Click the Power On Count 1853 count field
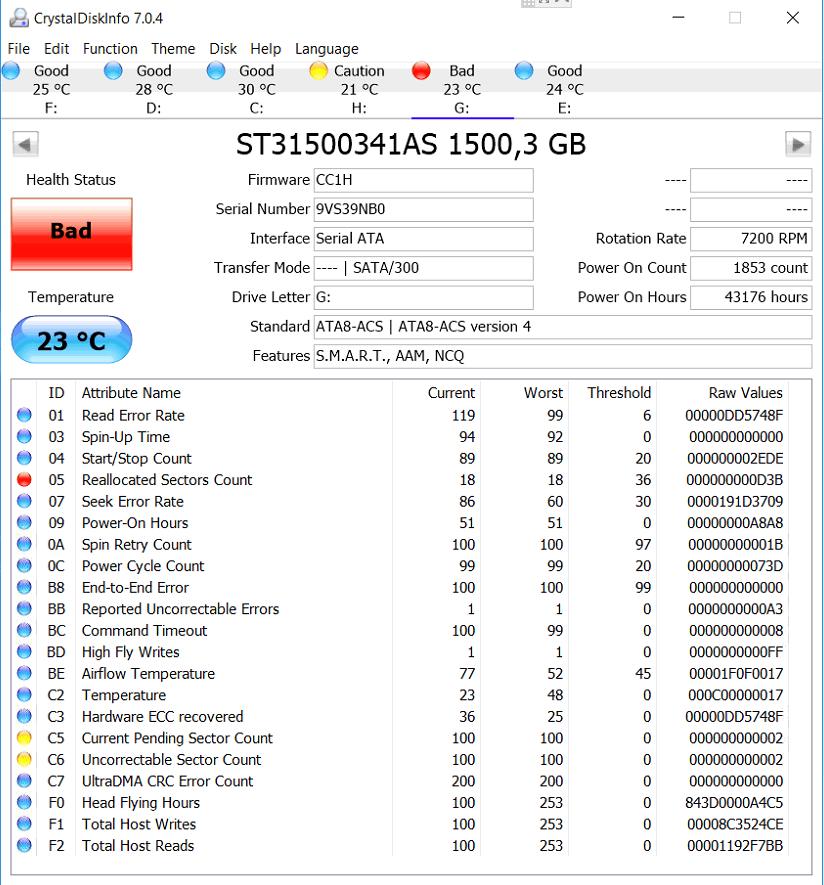824x885 pixels. pos(751,268)
